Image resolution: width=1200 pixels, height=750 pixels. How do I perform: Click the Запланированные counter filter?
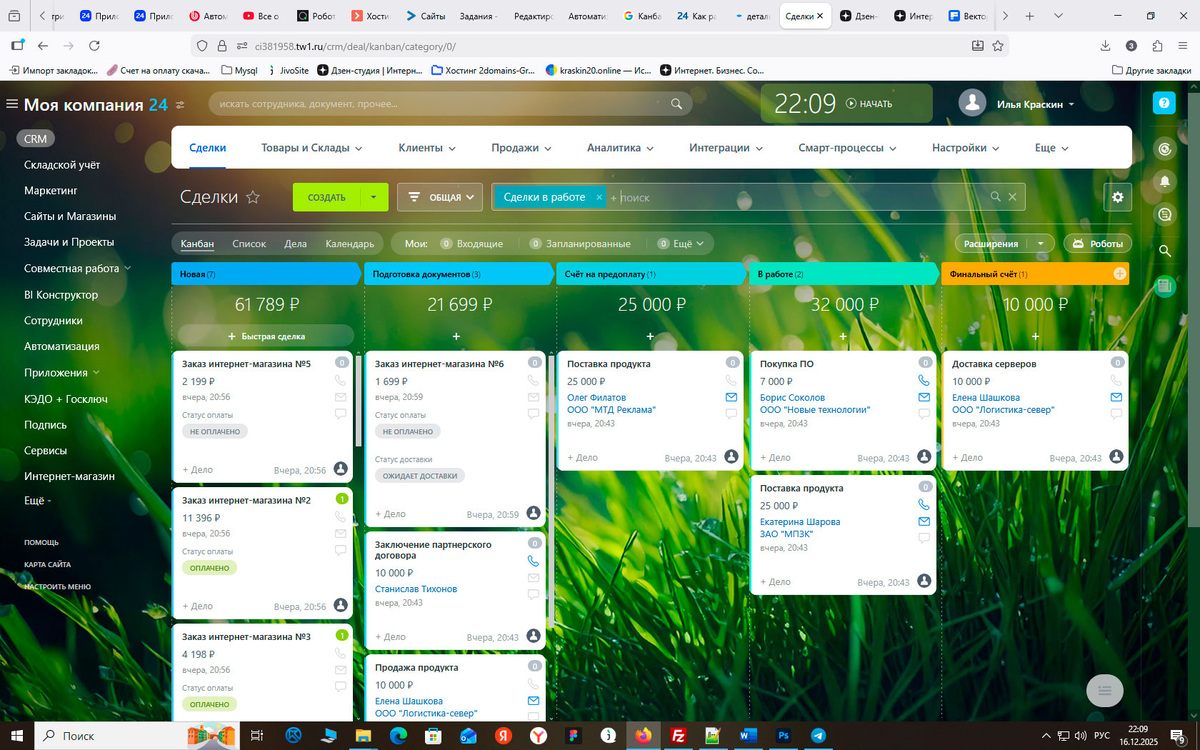click(x=580, y=243)
